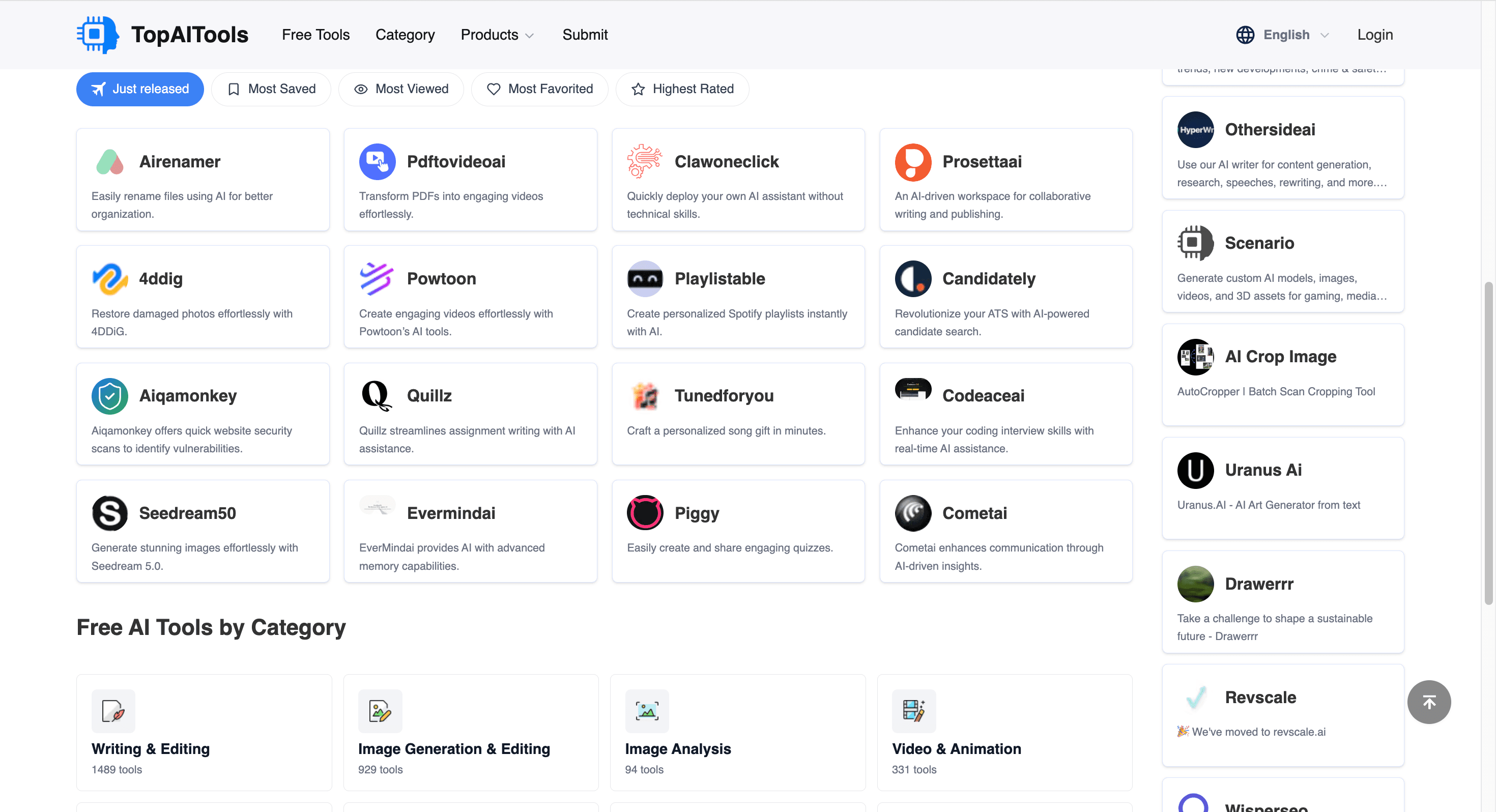Click the '94 tools' count text
Image resolution: width=1496 pixels, height=812 pixels.
tap(644, 770)
